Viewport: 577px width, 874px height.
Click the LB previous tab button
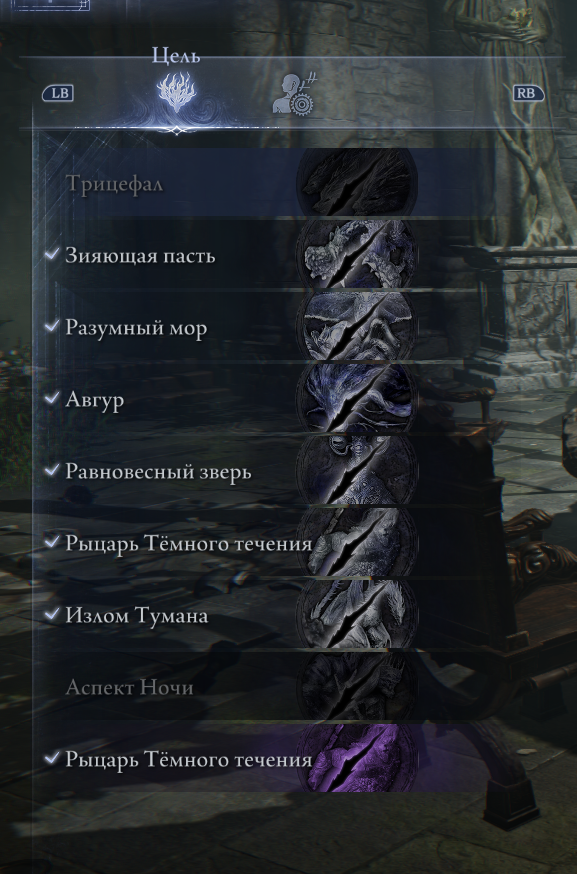59,93
